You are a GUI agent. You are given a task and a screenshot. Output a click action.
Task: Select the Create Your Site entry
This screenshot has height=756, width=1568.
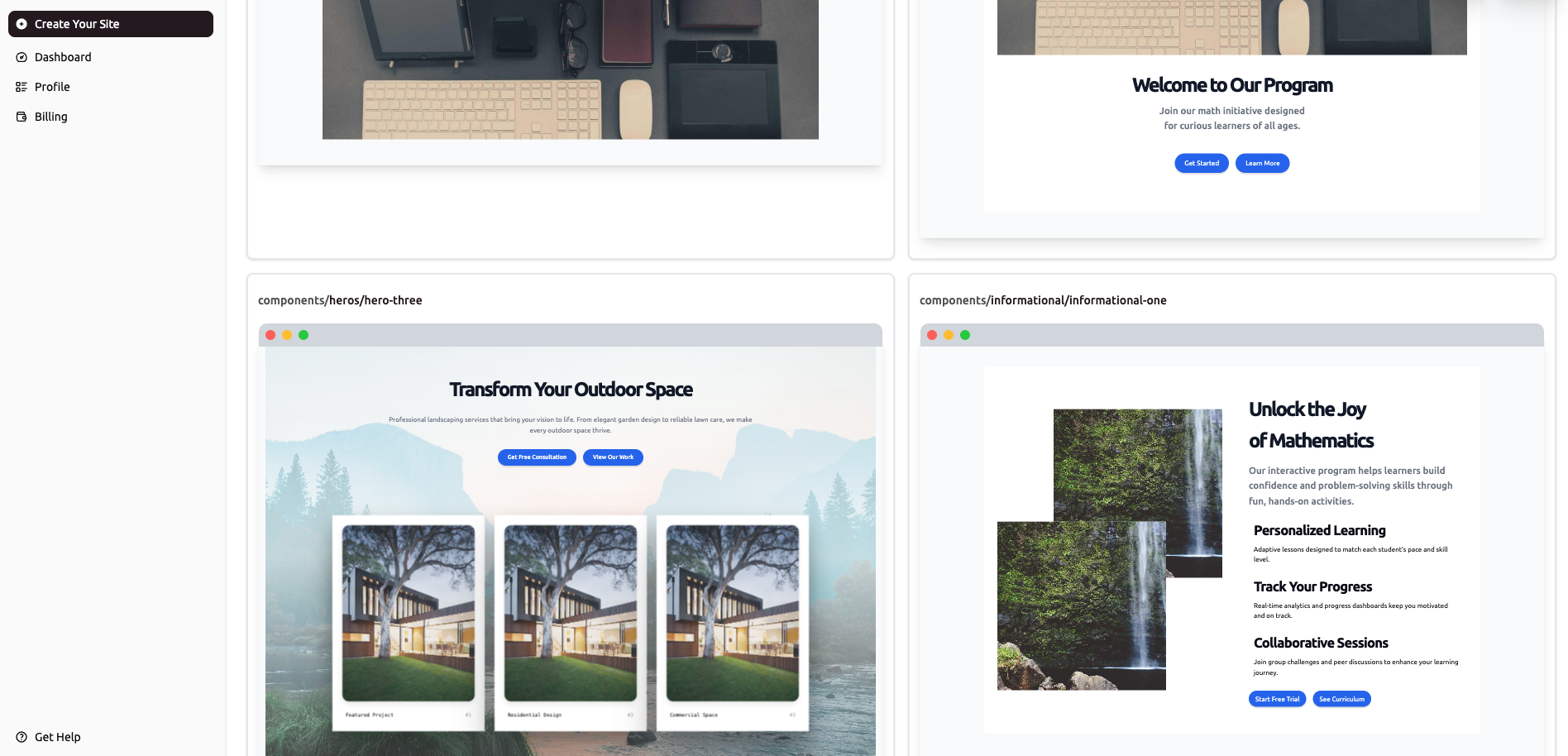79,24
